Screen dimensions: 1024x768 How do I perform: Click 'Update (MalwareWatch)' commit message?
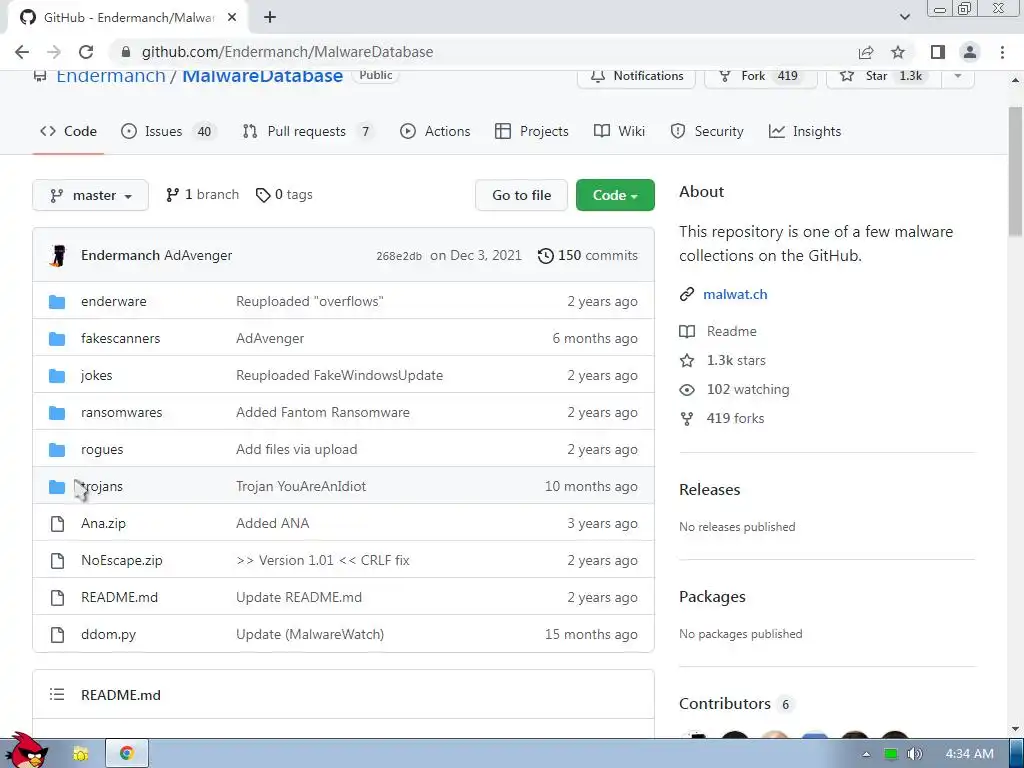(310, 635)
